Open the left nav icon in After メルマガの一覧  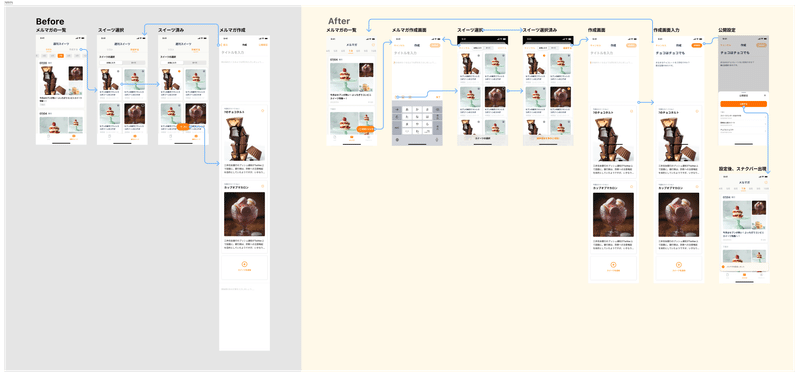335,137
